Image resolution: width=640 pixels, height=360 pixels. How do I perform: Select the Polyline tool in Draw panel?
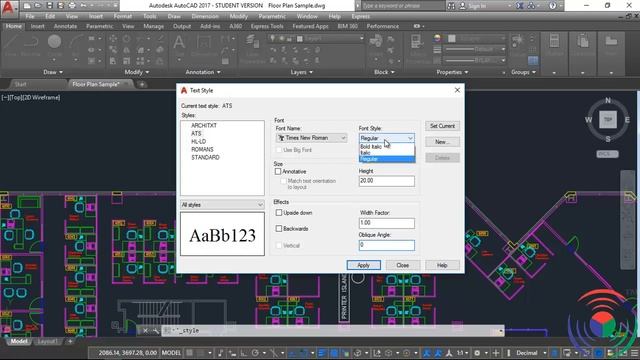click(x=31, y=44)
